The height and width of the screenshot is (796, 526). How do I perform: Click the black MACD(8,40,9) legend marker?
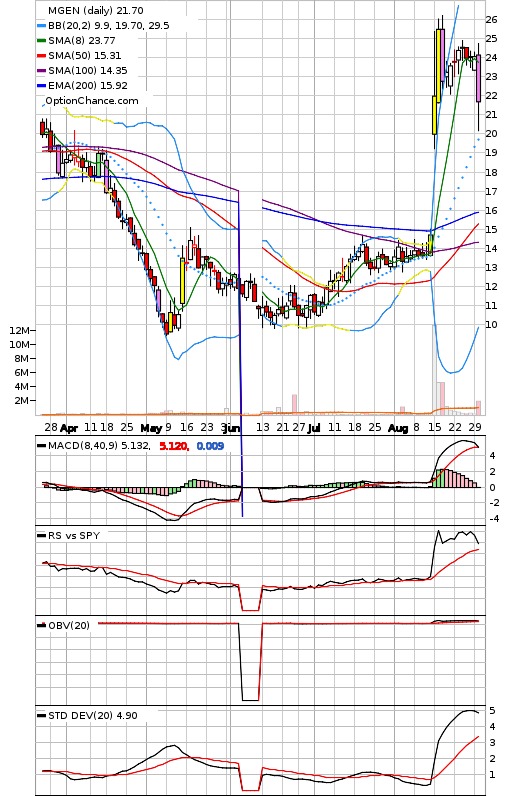[x=42, y=446]
